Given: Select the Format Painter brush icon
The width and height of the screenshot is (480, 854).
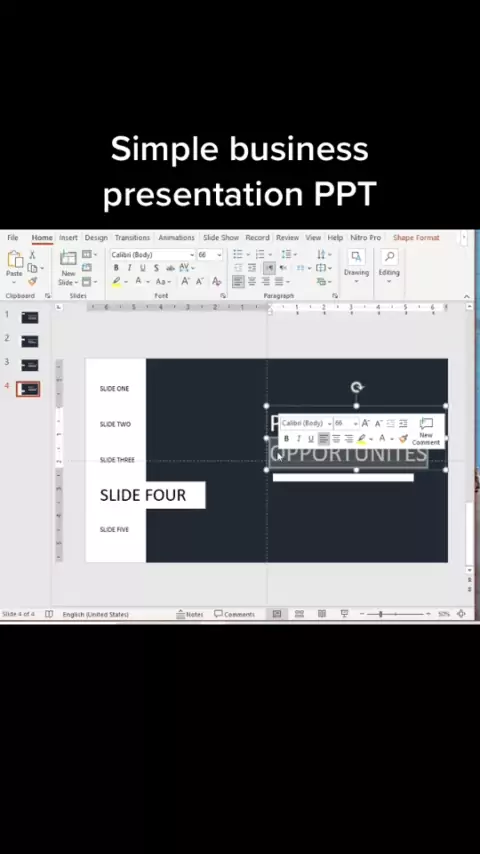Looking at the screenshot, I should pos(32,282).
